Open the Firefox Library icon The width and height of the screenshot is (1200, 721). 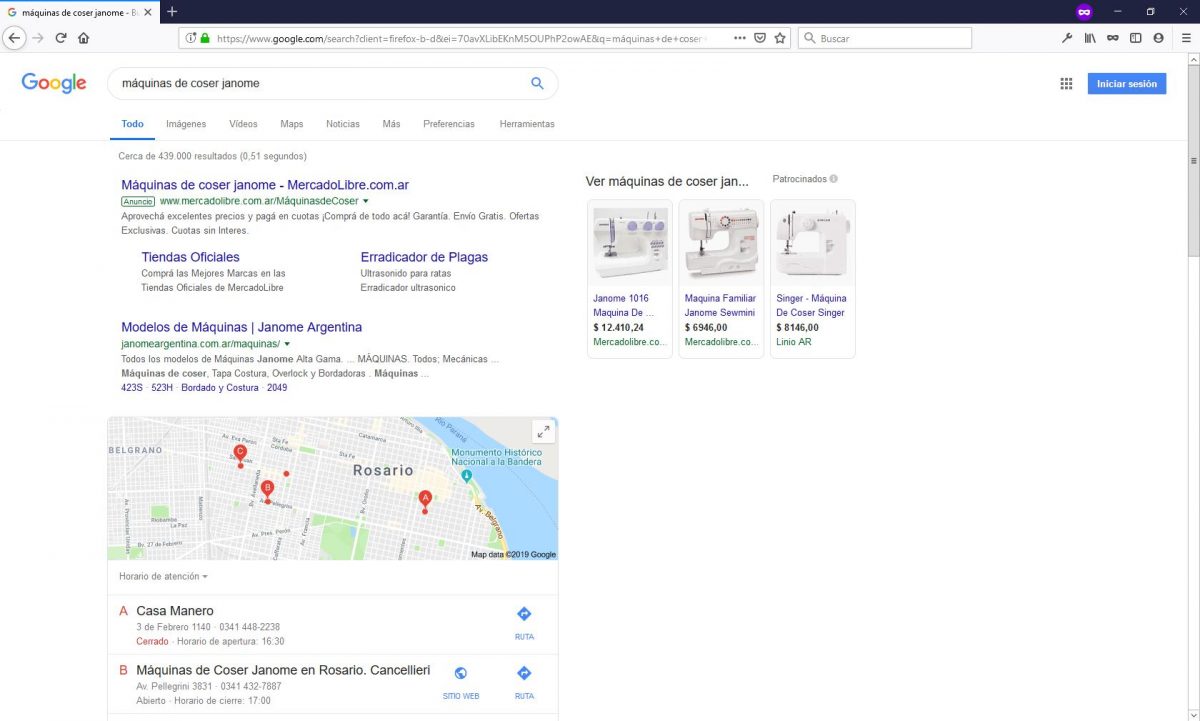1090,37
